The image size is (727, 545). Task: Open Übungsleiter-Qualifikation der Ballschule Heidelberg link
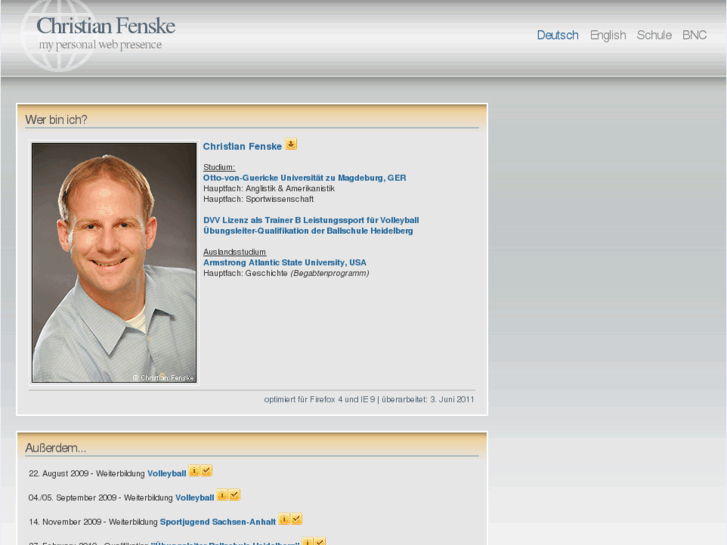pos(308,231)
